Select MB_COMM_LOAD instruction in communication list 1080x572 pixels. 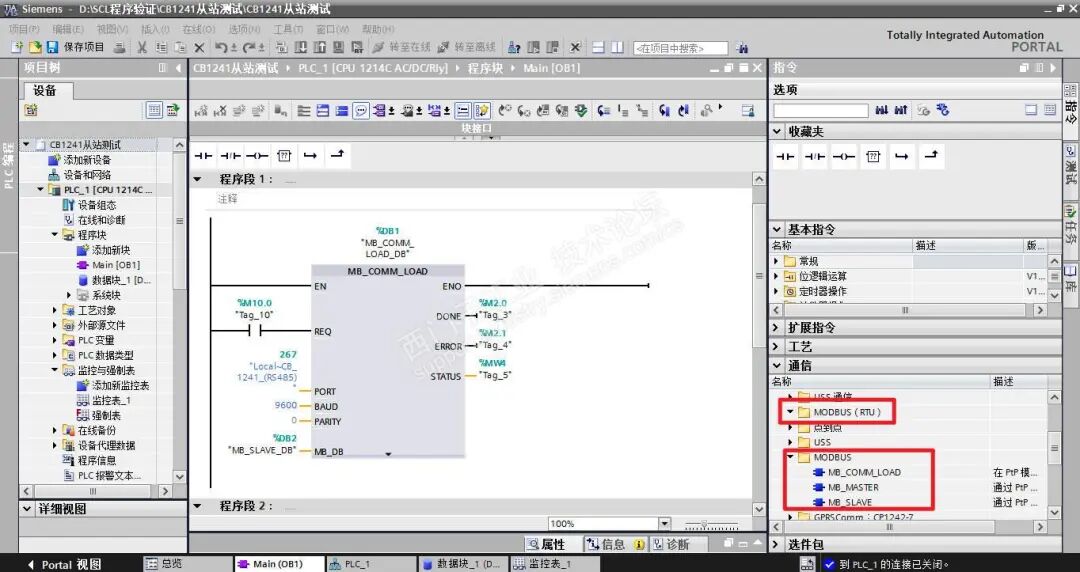click(x=864, y=472)
